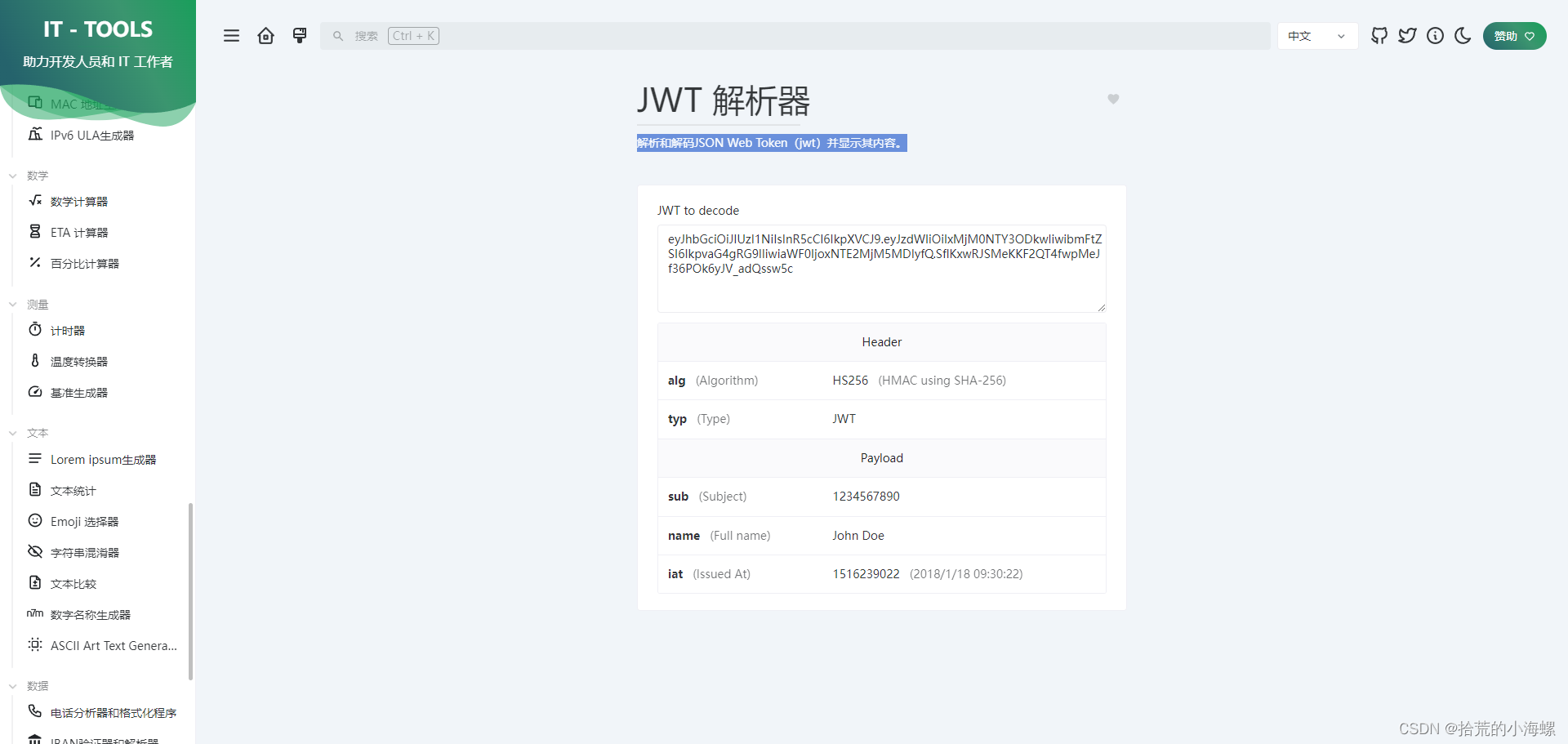Focus the 搜索 search bar
This screenshot has width=1568, height=744.
coord(795,36)
